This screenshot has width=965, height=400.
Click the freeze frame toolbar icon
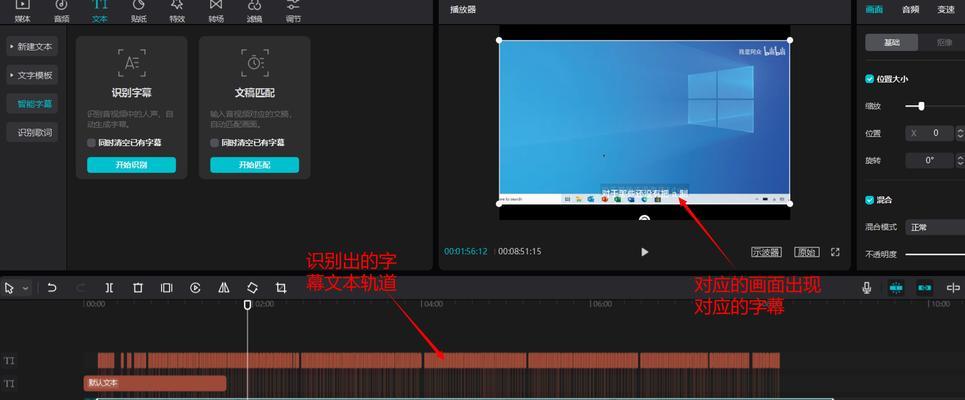pos(166,287)
